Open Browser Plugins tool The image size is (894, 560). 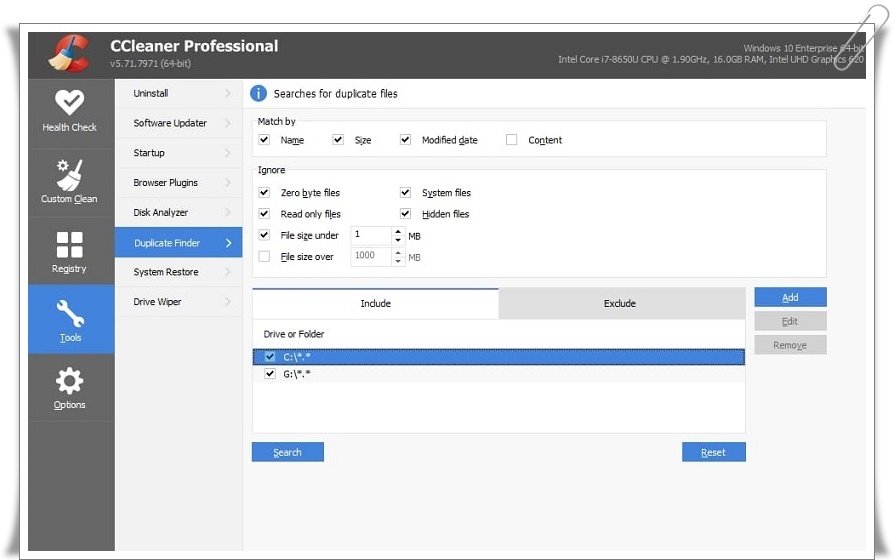pos(178,182)
